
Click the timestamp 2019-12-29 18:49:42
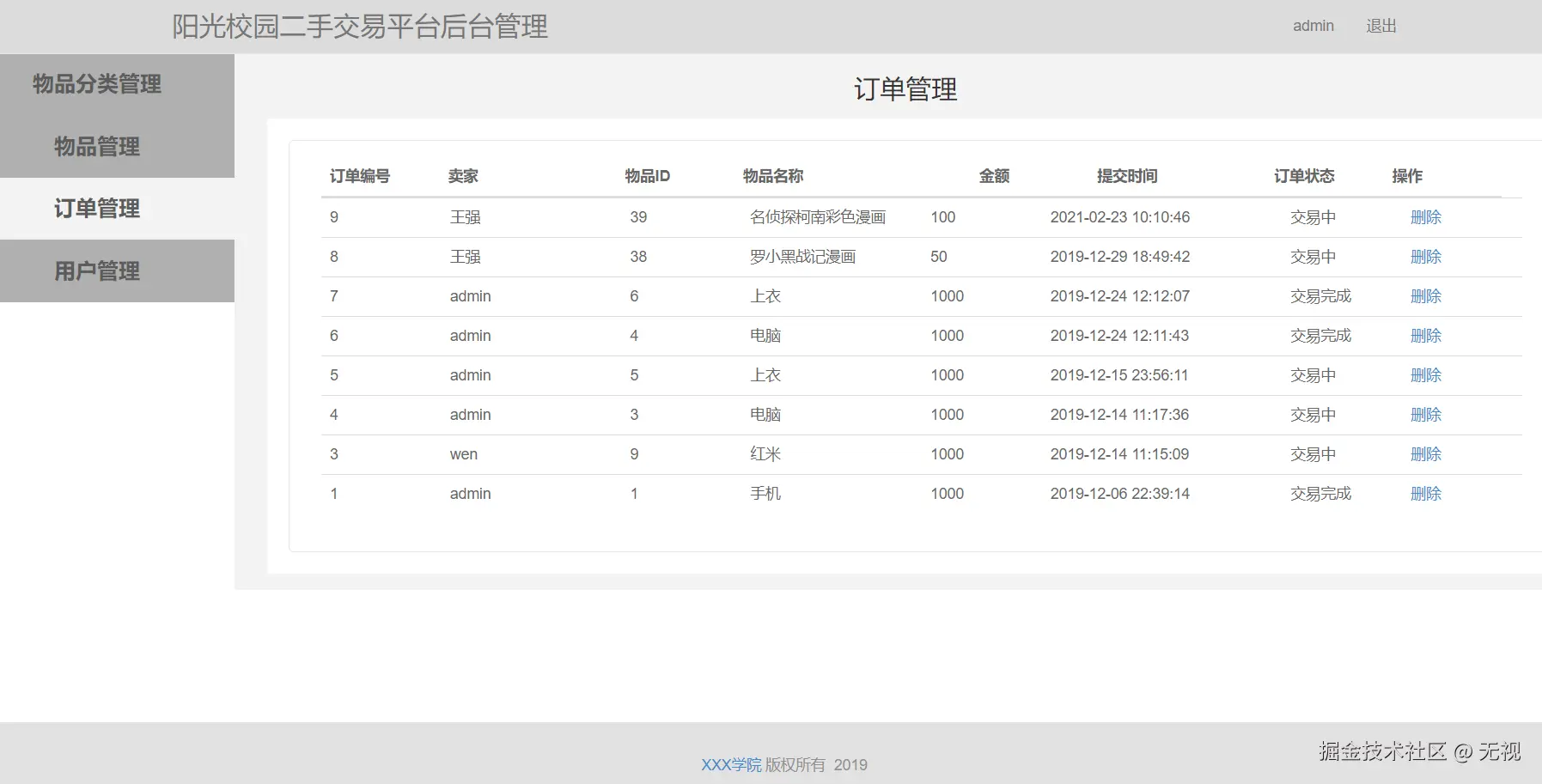[x=1120, y=257]
